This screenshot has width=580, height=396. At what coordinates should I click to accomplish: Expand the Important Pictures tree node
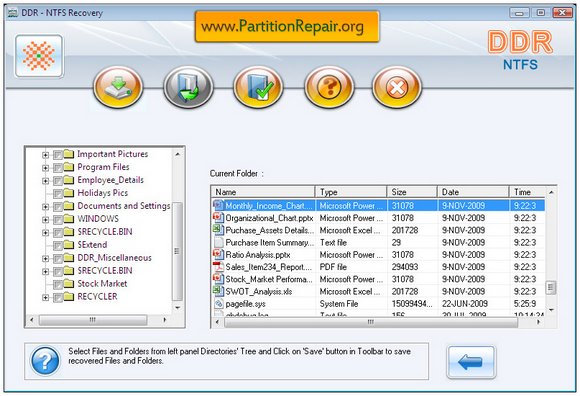click(x=45, y=155)
